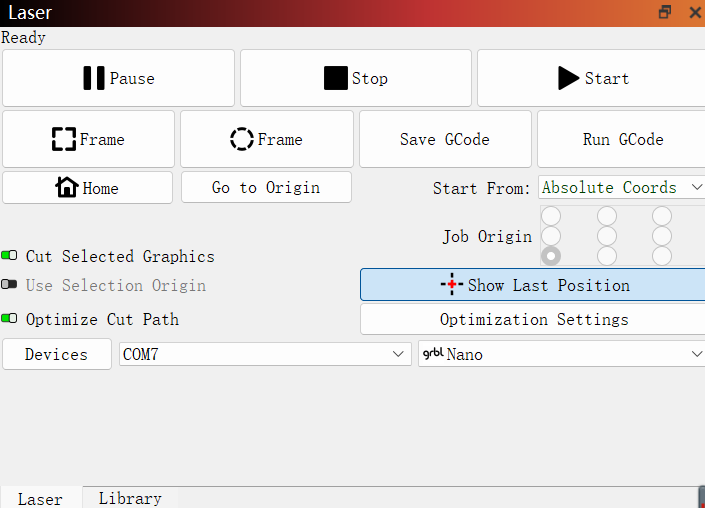Click the square Frame button
The image size is (705, 508).
(88, 139)
